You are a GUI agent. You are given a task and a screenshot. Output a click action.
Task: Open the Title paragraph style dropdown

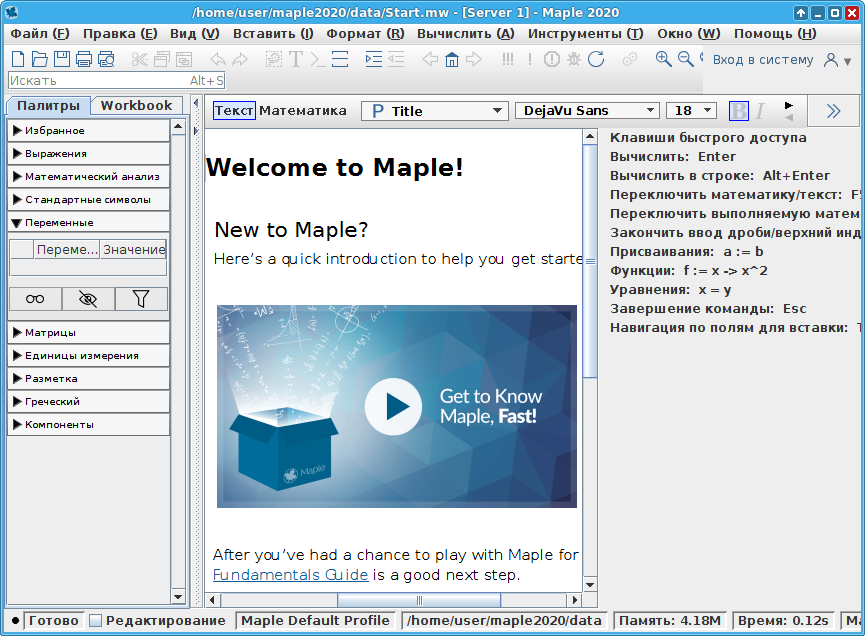(x=434, y=111)
